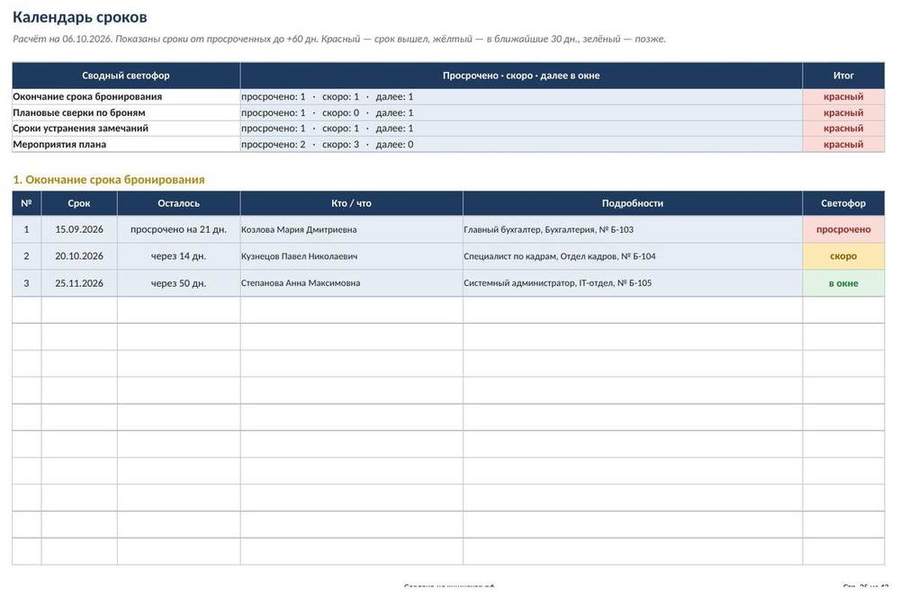Click the "Календарь сроков" page title

(80, 17)
